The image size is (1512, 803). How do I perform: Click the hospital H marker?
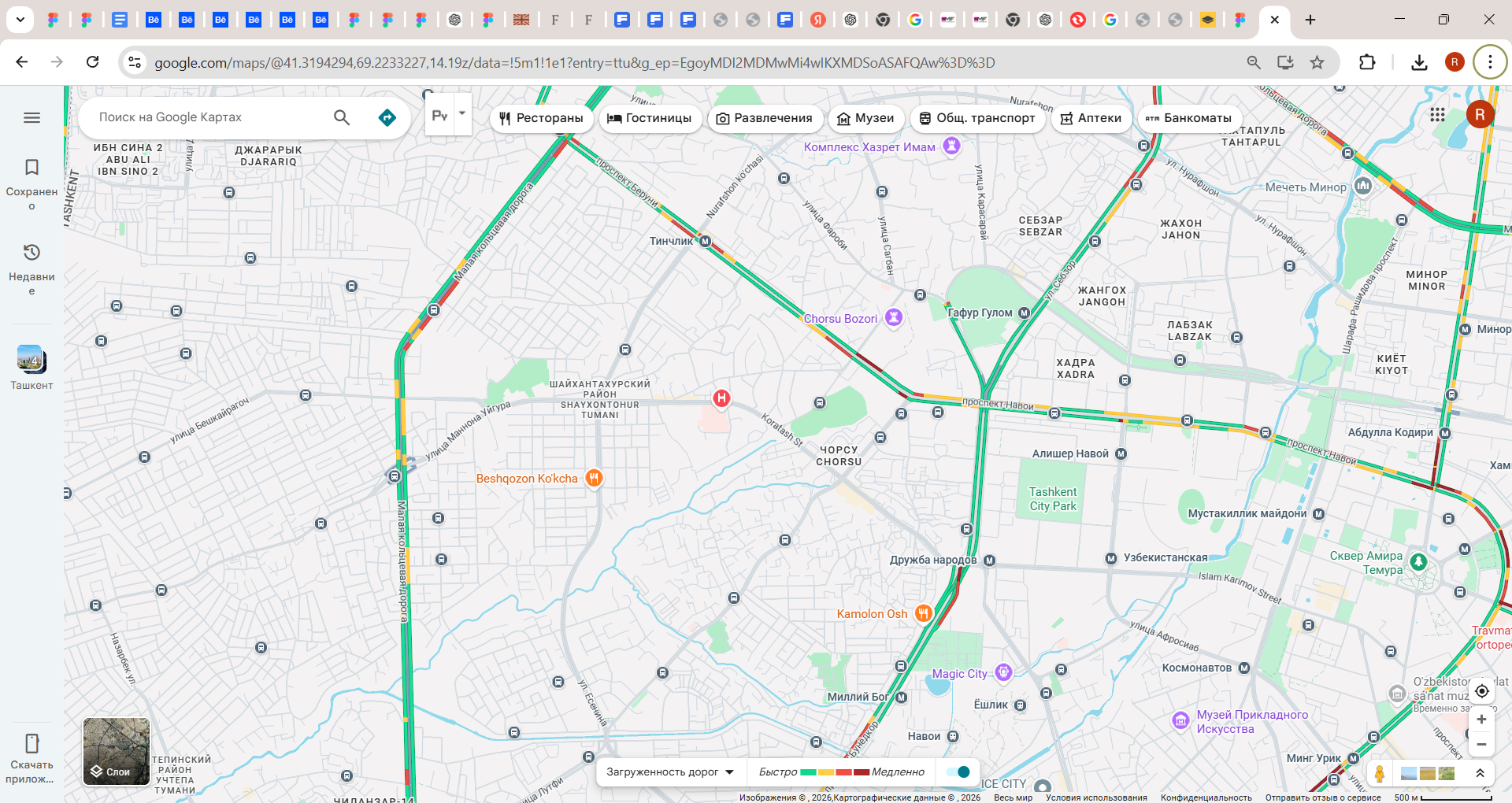point(721,398)
